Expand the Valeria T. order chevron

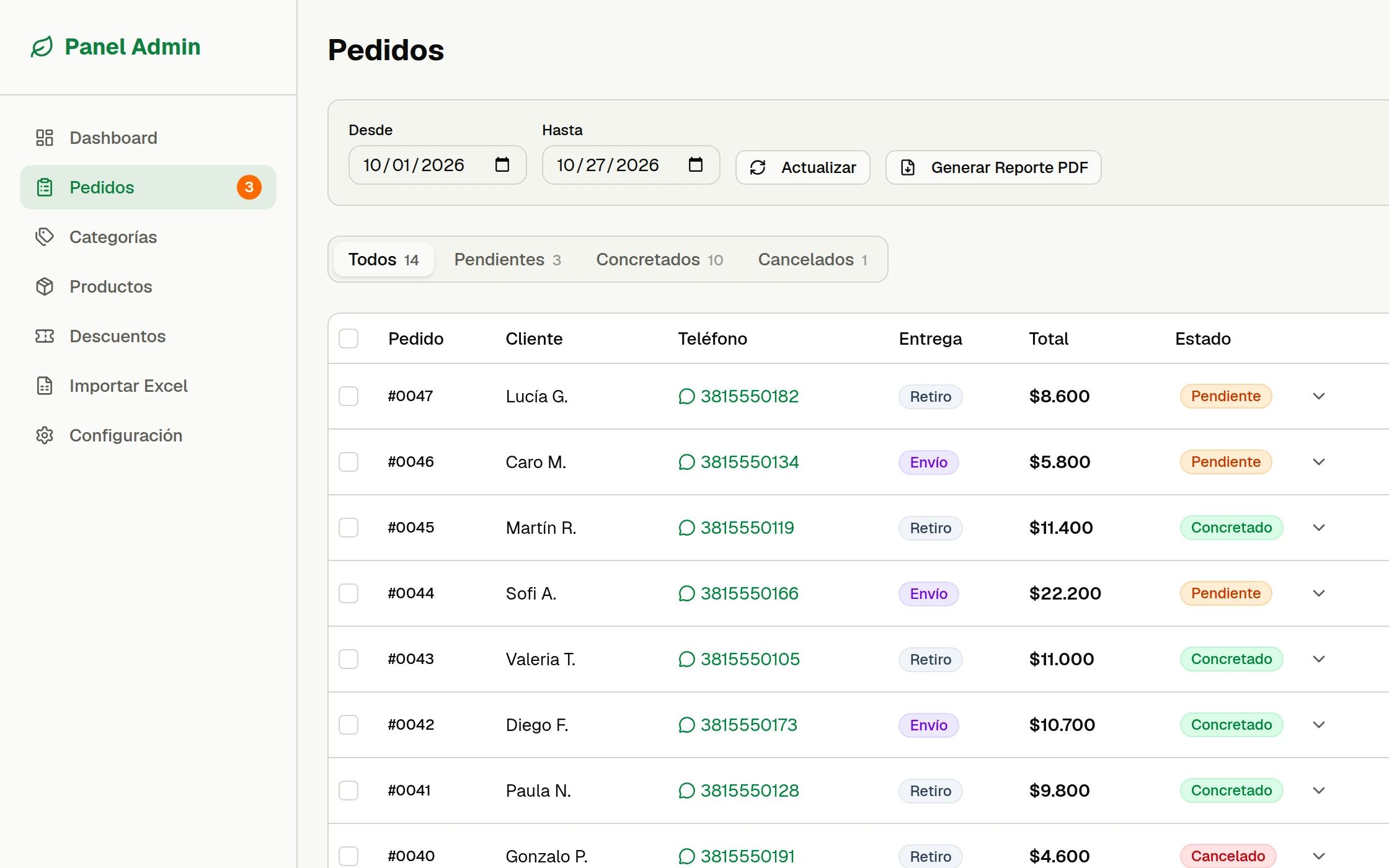tap(1319, 659)
